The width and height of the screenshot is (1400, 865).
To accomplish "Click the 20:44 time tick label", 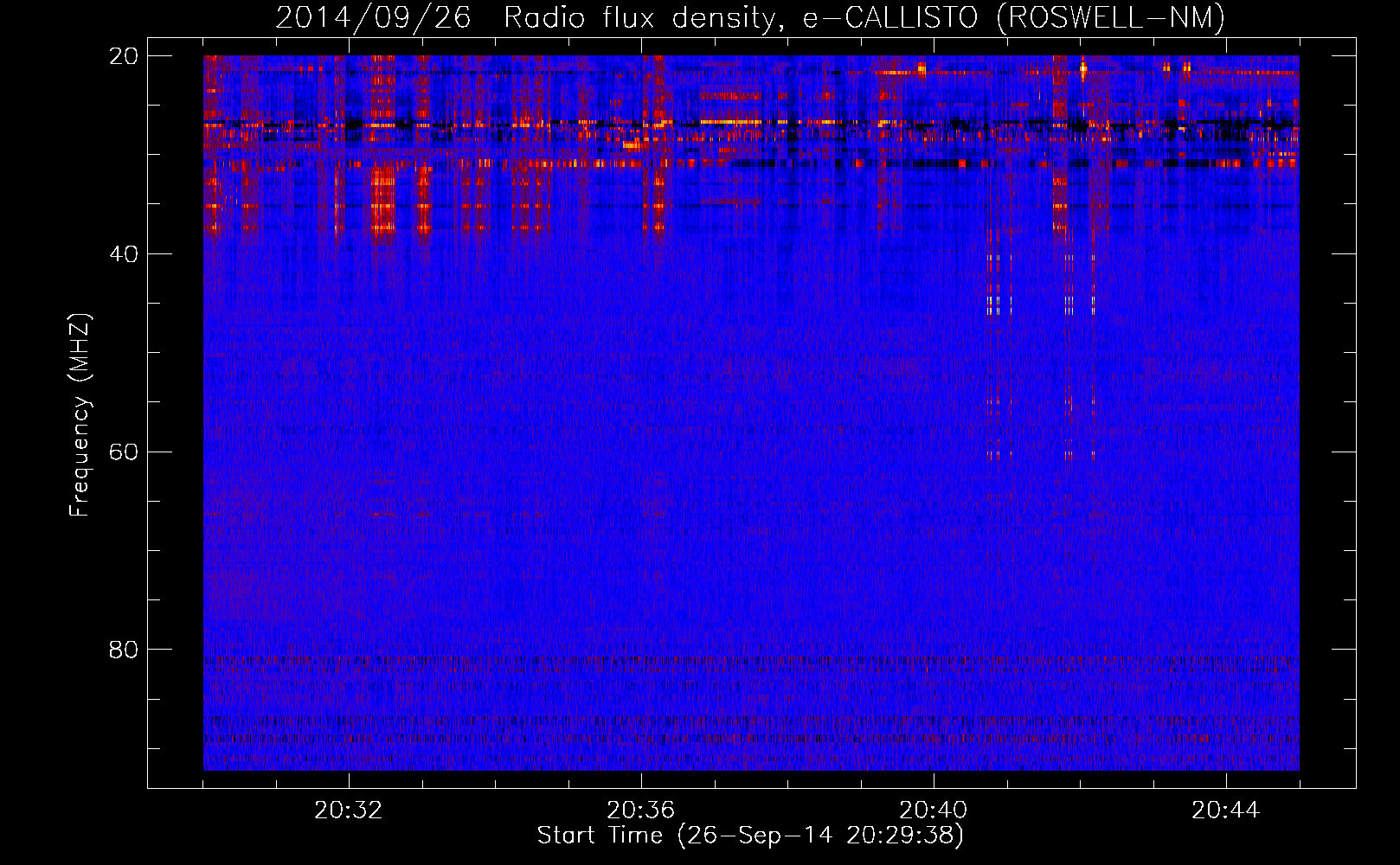I will (x=1226, y=811).
